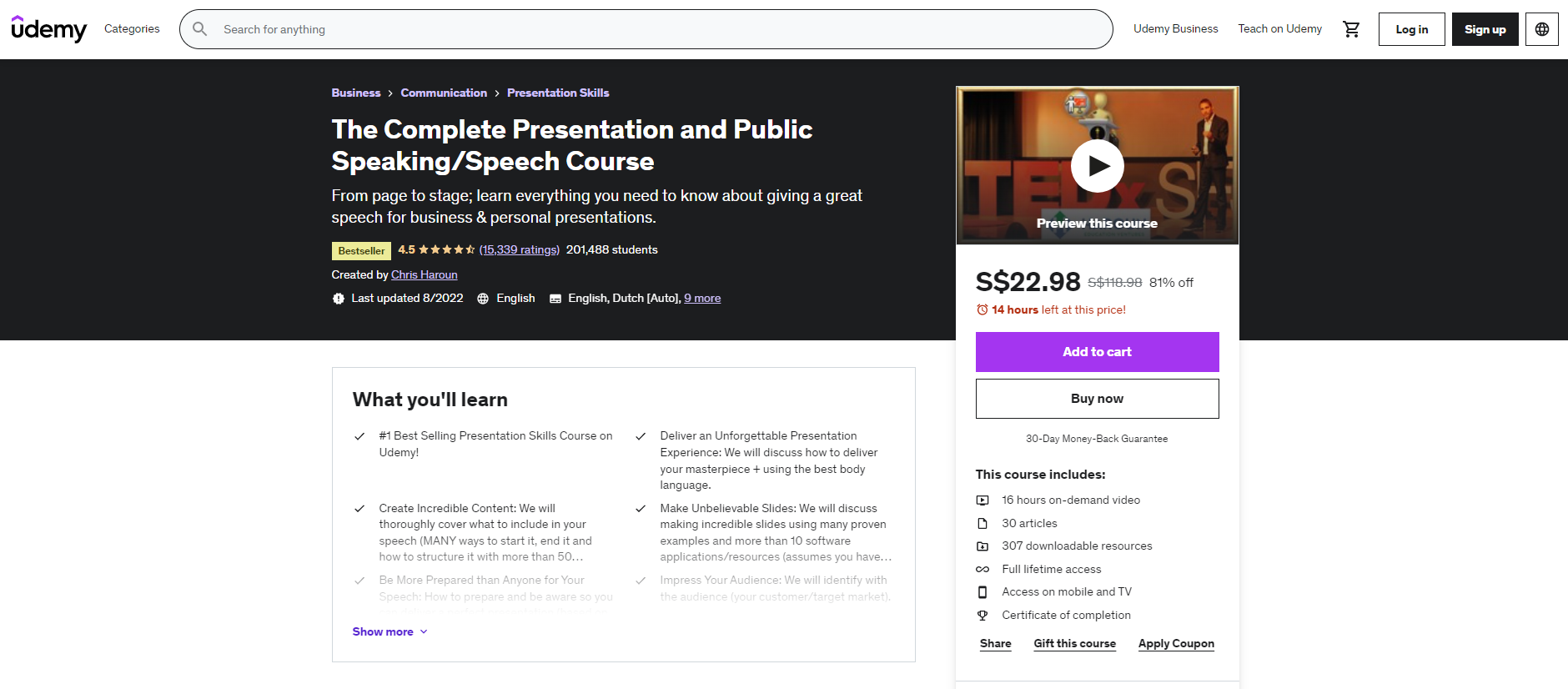The width and height of the screenshot is (1568, 689).
Task: Open the Categories menu
Action: click(132, 29)
